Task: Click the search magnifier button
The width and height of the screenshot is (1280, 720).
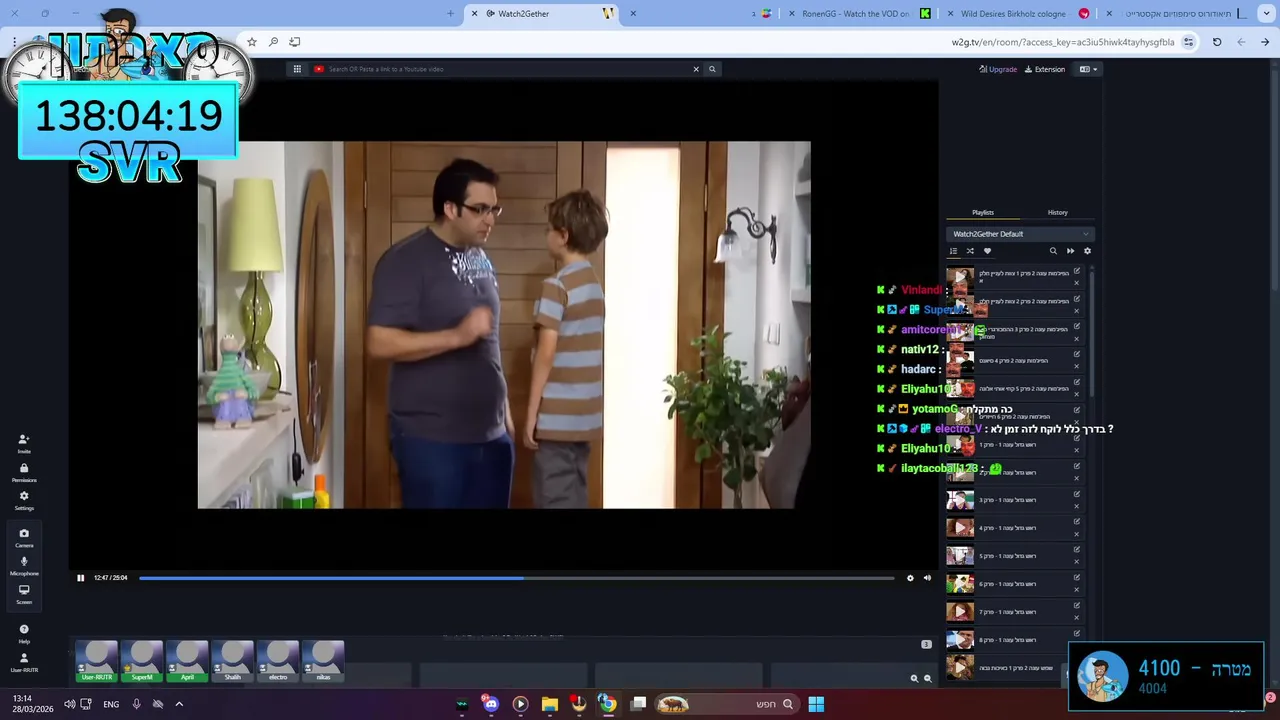Action: [712, 69]
